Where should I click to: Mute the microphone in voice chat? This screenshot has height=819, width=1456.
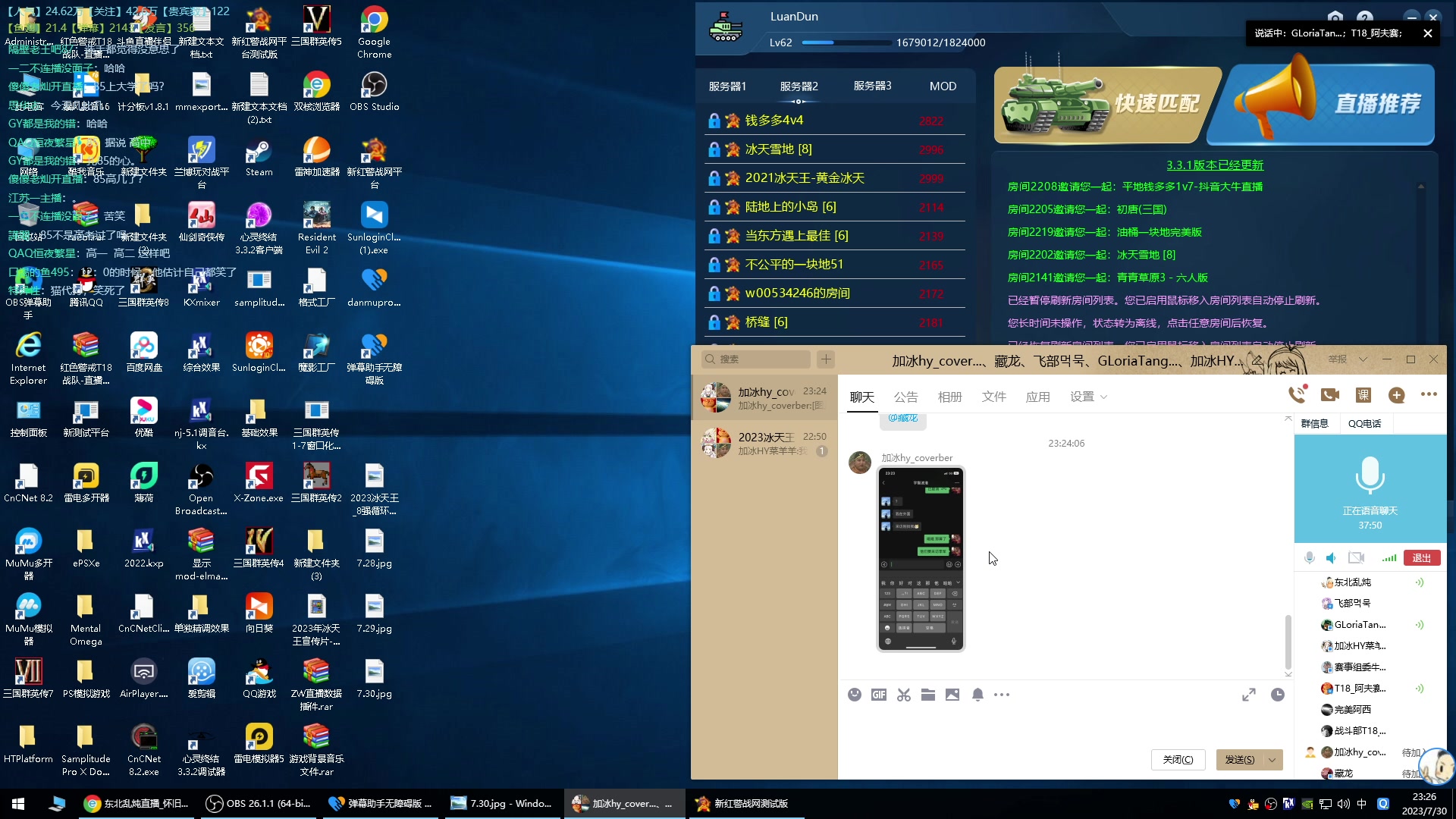1310,558
